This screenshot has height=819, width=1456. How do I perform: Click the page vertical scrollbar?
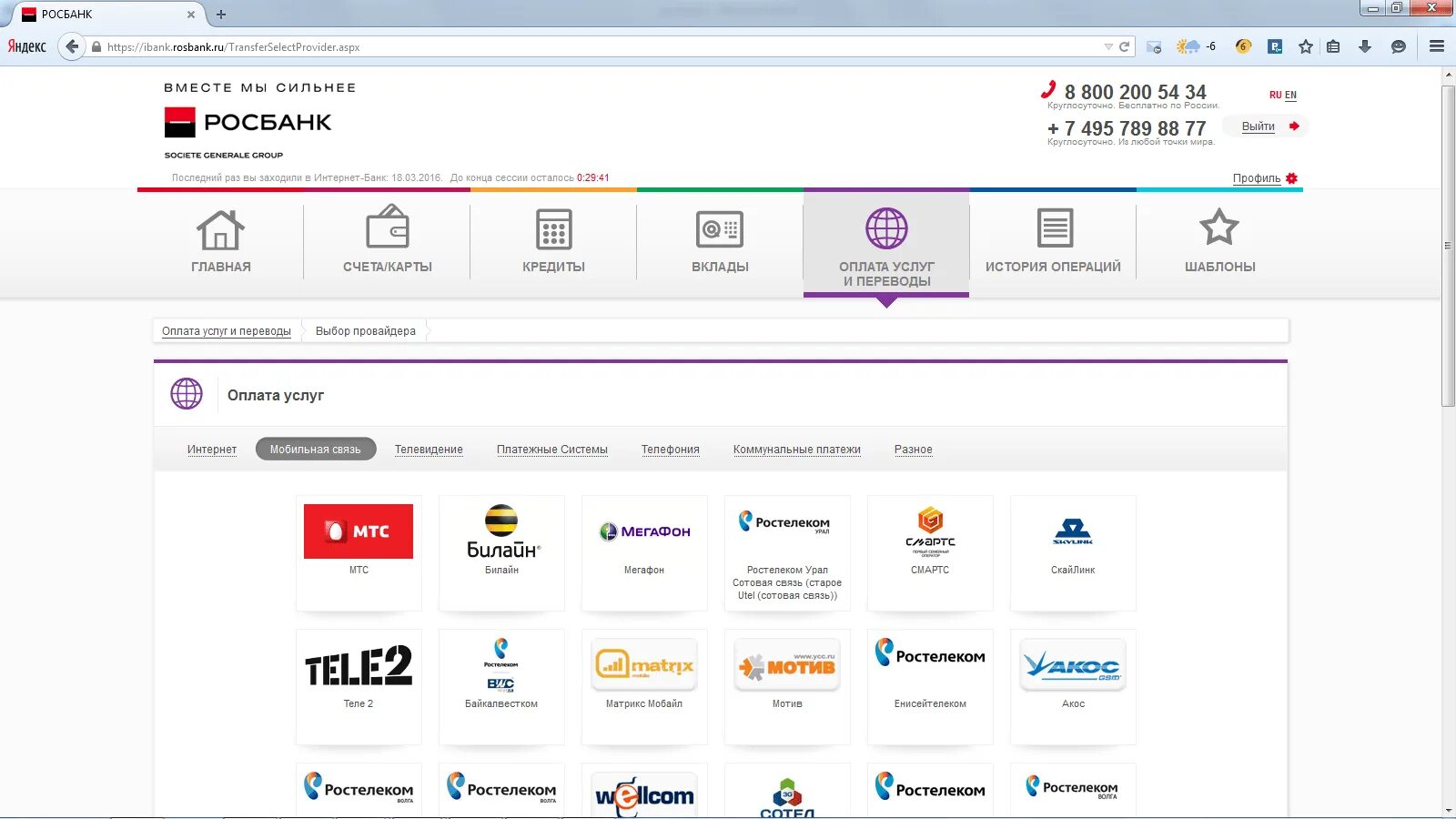[1448, 248]
